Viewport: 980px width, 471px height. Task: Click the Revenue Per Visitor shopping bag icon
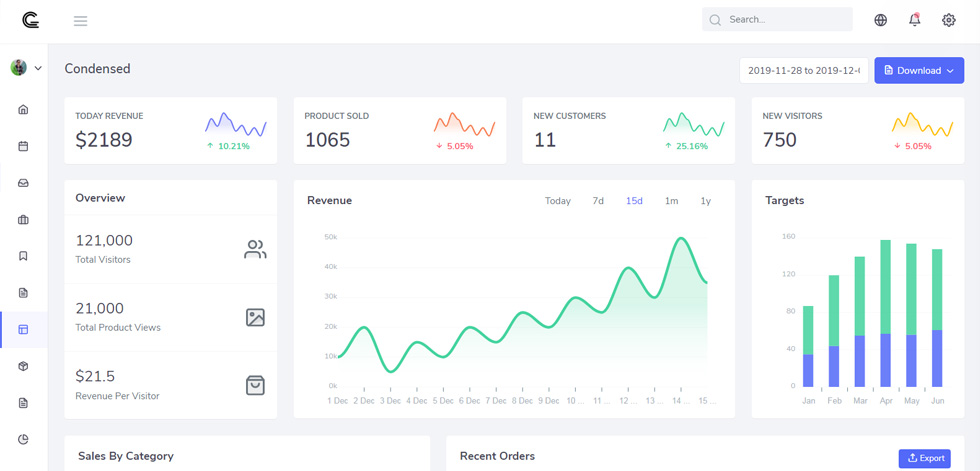tap(255, 385)
